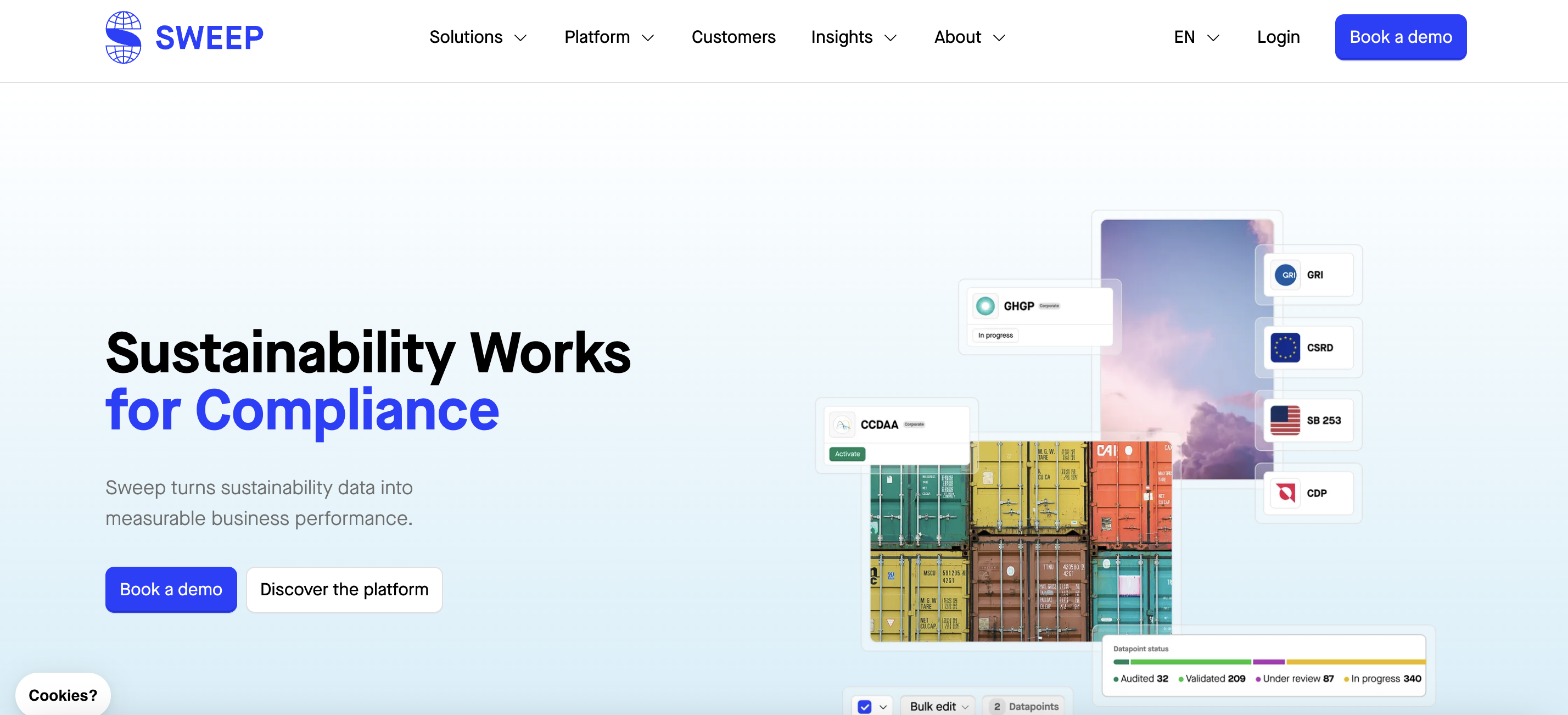Click the Login link
Screen dimensions: 1568x715
click(x=1278, y=37)
